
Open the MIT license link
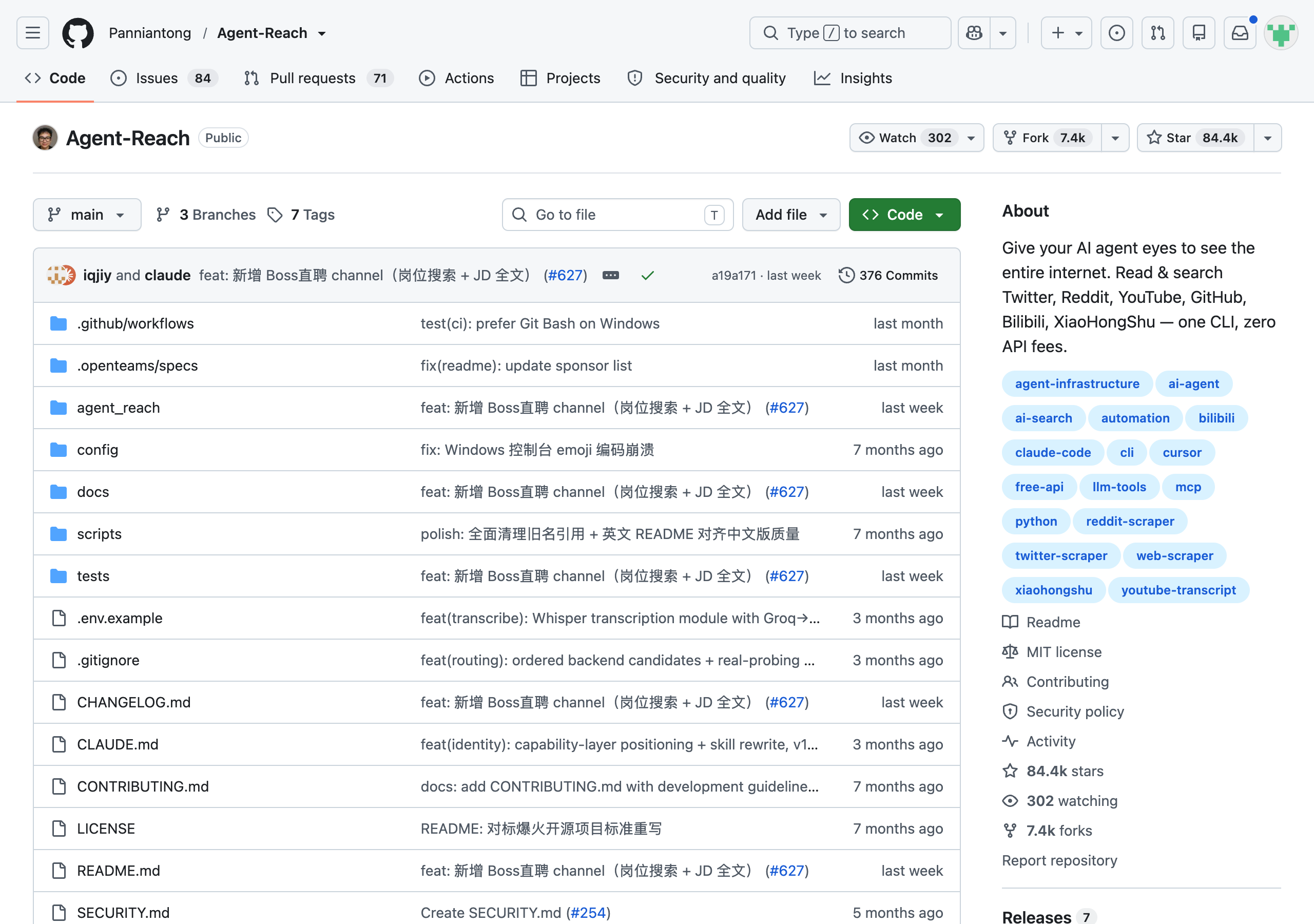[1064, 651]
